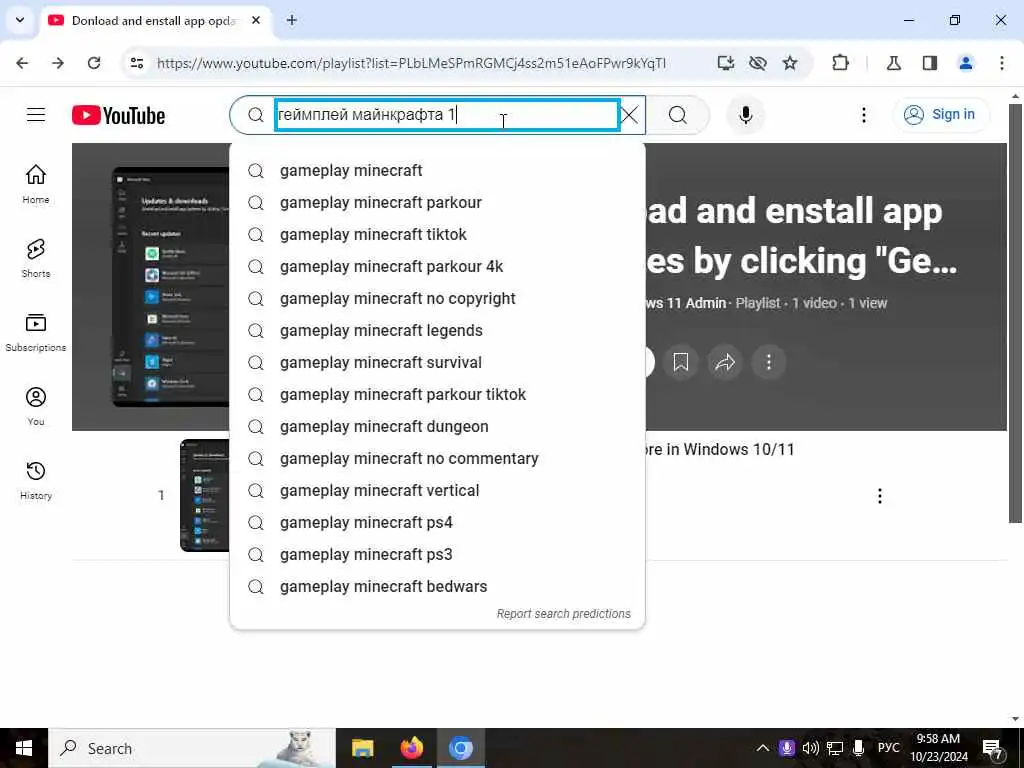
Task: Open Subscriptions in the sidebar
Action: tap(36, 332)
